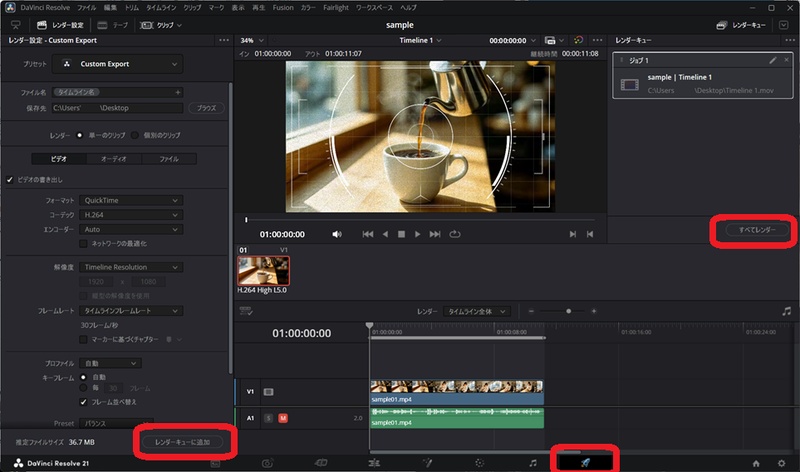Open the Timeline Resolution dropdown
The height and width of the screenshot is (472, 800).
131,267
